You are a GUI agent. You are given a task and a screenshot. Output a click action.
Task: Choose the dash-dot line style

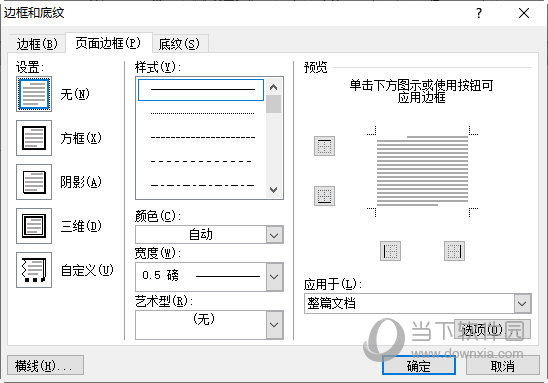point(201,185)
